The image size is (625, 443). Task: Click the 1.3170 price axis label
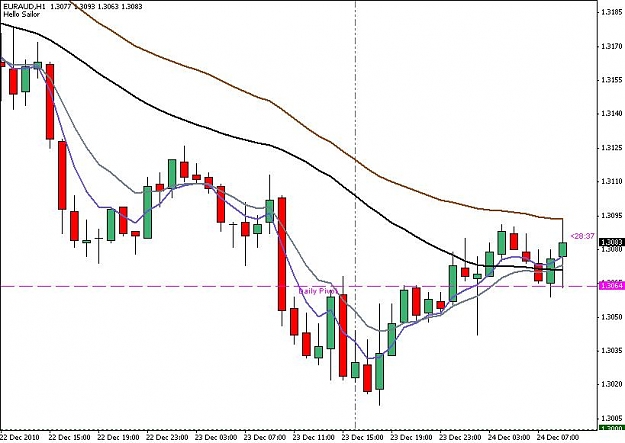[x=612, y=46]
